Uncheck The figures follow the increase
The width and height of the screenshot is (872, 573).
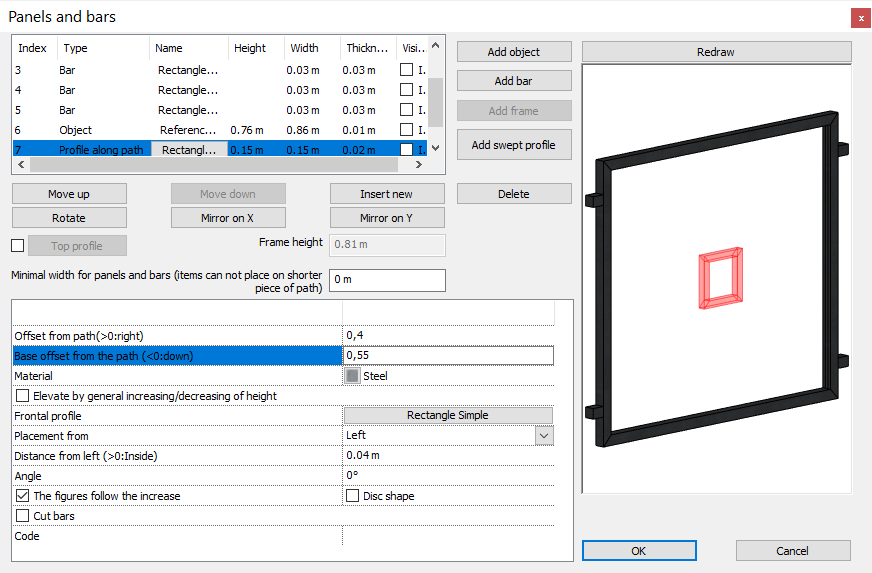23,496
